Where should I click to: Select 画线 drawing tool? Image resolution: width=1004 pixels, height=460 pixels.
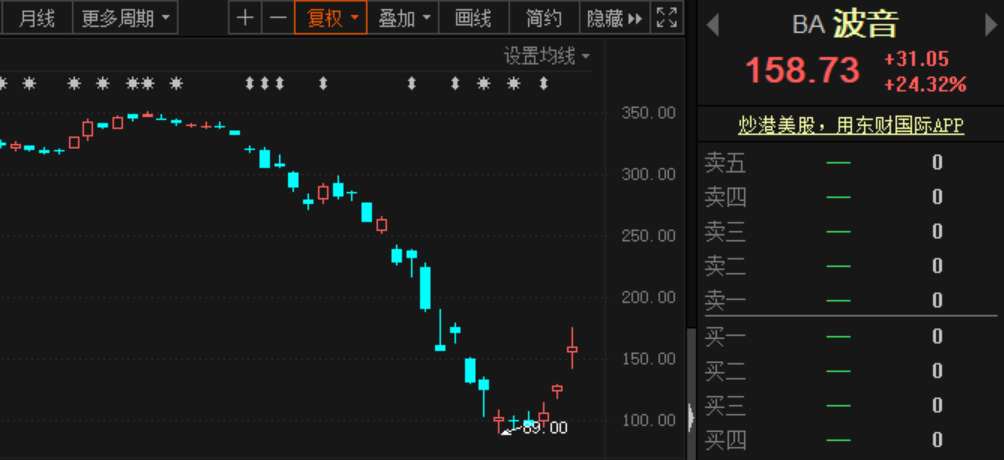pos(474,18)
